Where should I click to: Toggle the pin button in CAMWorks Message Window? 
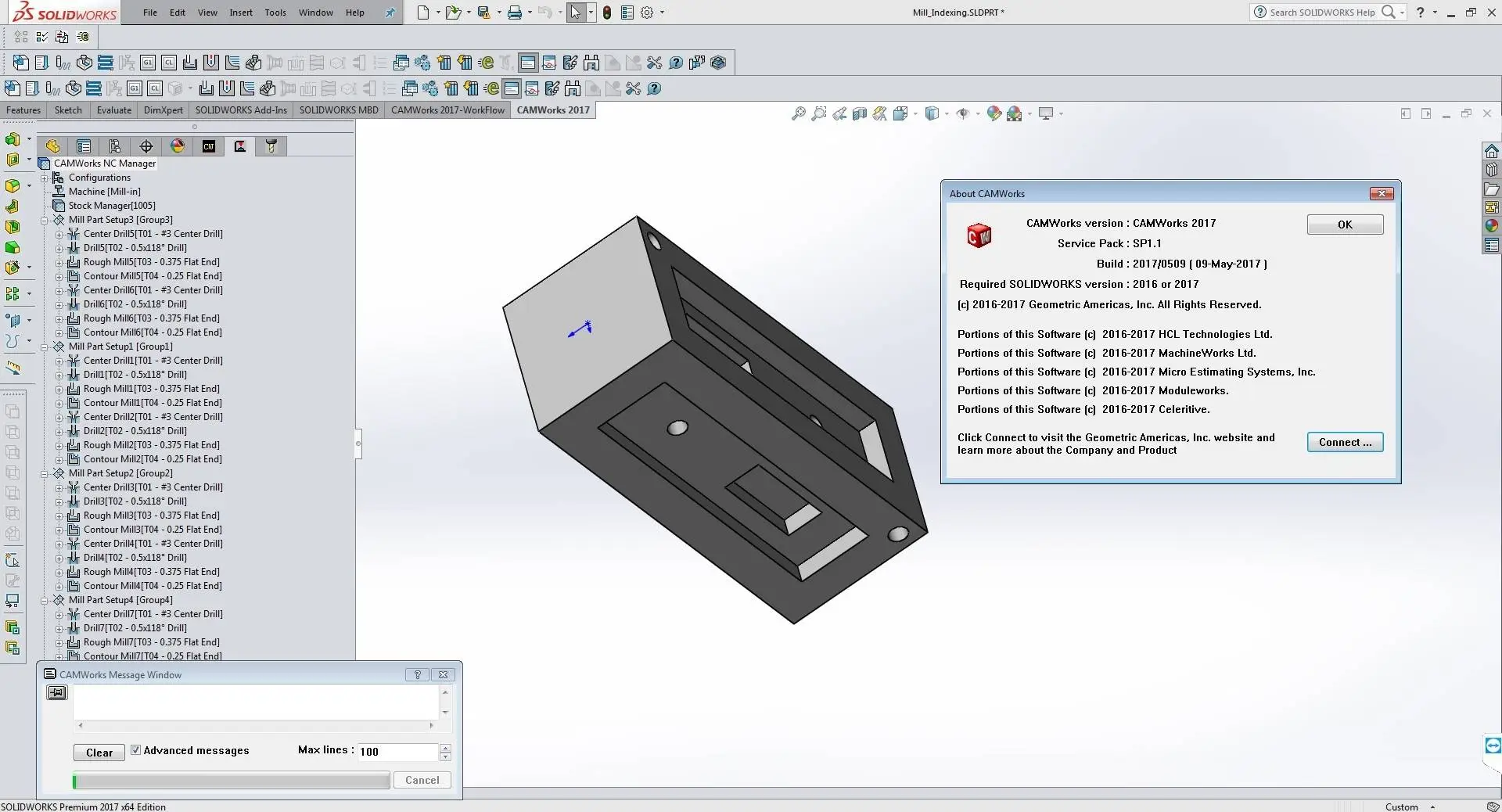point(57,693)
